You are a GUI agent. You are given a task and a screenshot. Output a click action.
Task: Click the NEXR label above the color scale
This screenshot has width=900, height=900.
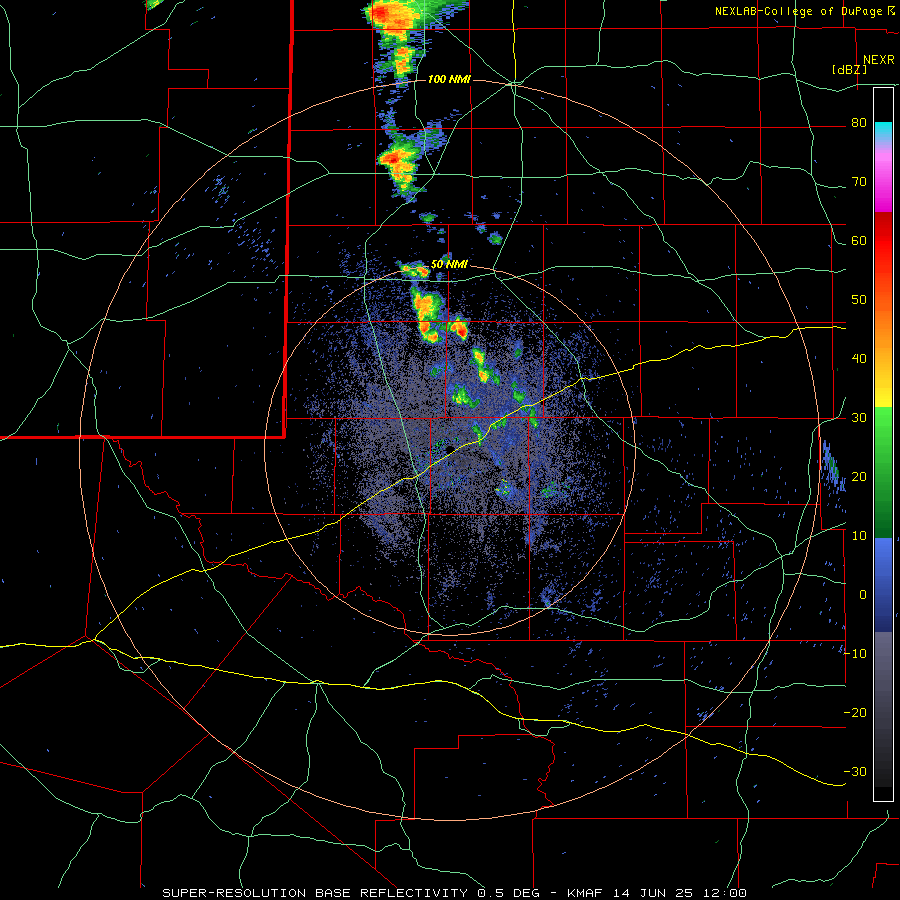coord(878,60)
